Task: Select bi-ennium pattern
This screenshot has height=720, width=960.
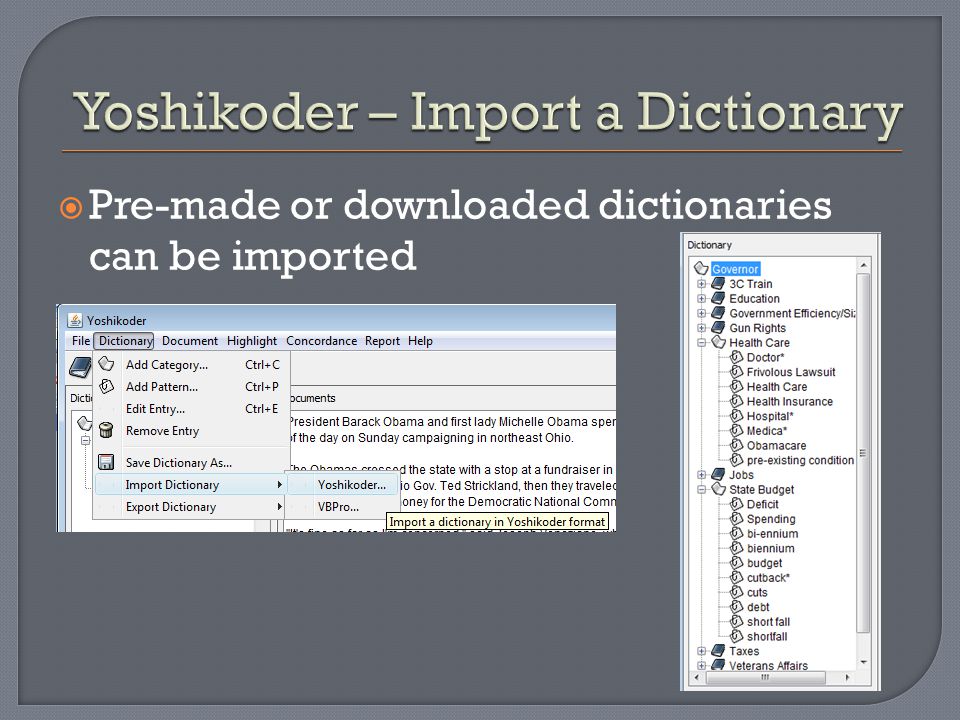Action: click(x=773, y=534)
